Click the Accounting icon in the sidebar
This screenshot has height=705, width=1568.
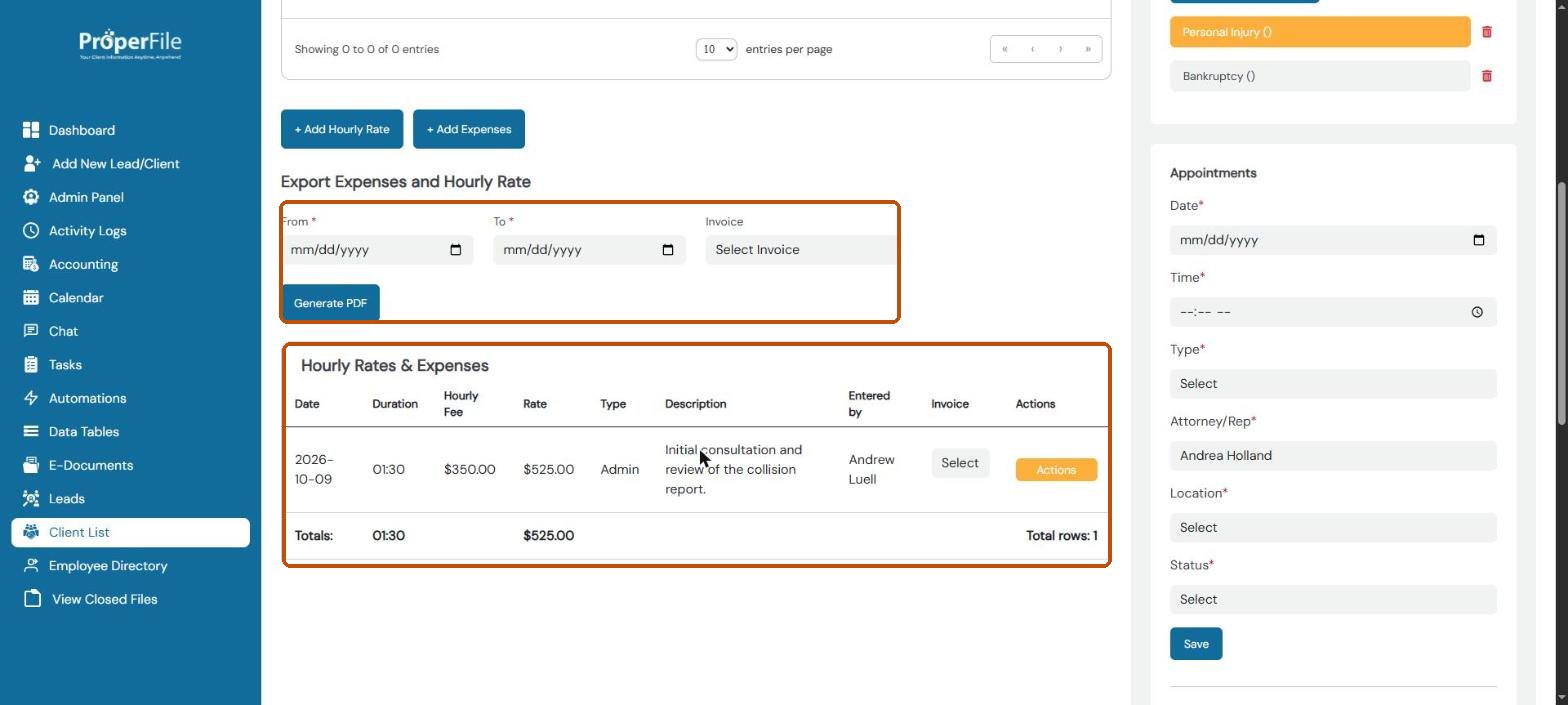31,264
